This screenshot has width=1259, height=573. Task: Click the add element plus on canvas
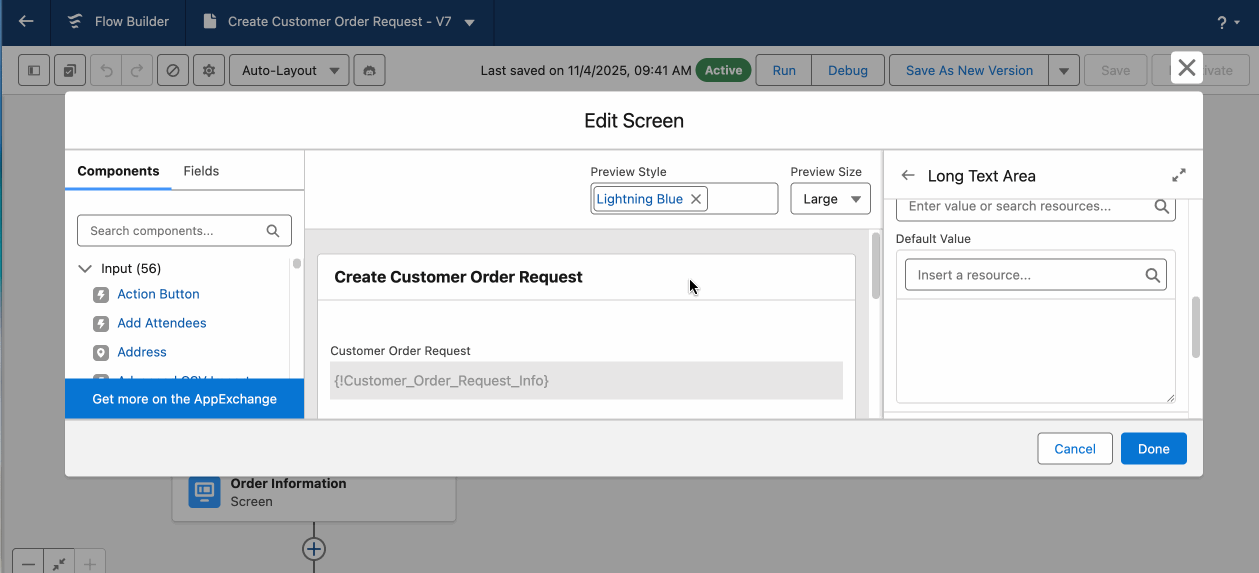(x=314, y=549)
